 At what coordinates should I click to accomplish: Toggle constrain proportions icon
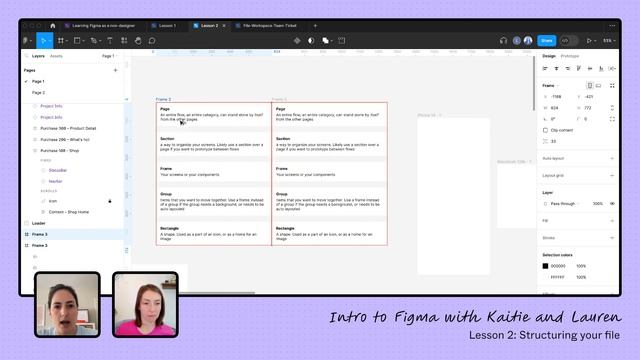[612, 108]
